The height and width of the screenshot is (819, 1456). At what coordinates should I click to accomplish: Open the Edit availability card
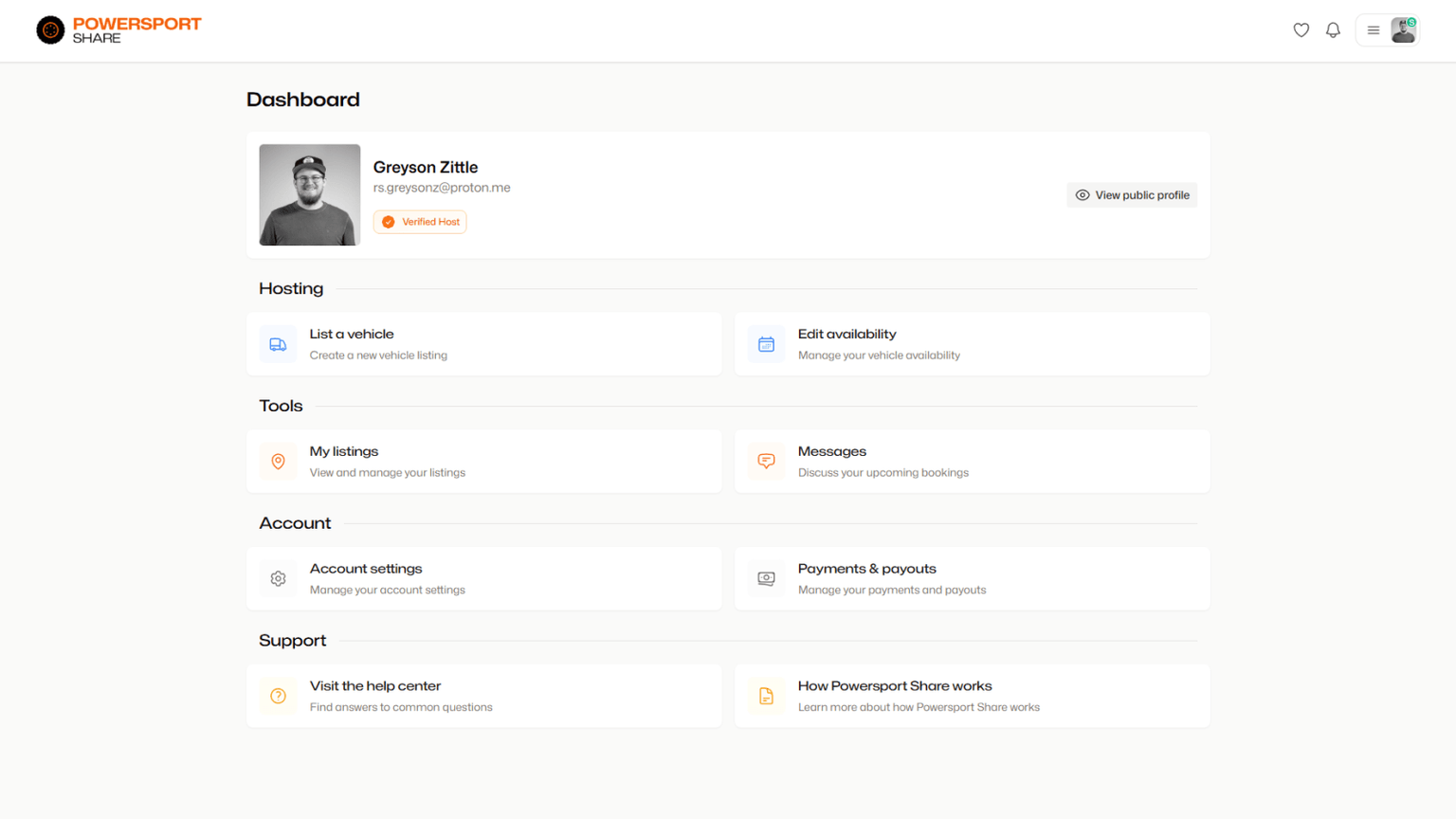click(x=971, y=344)
